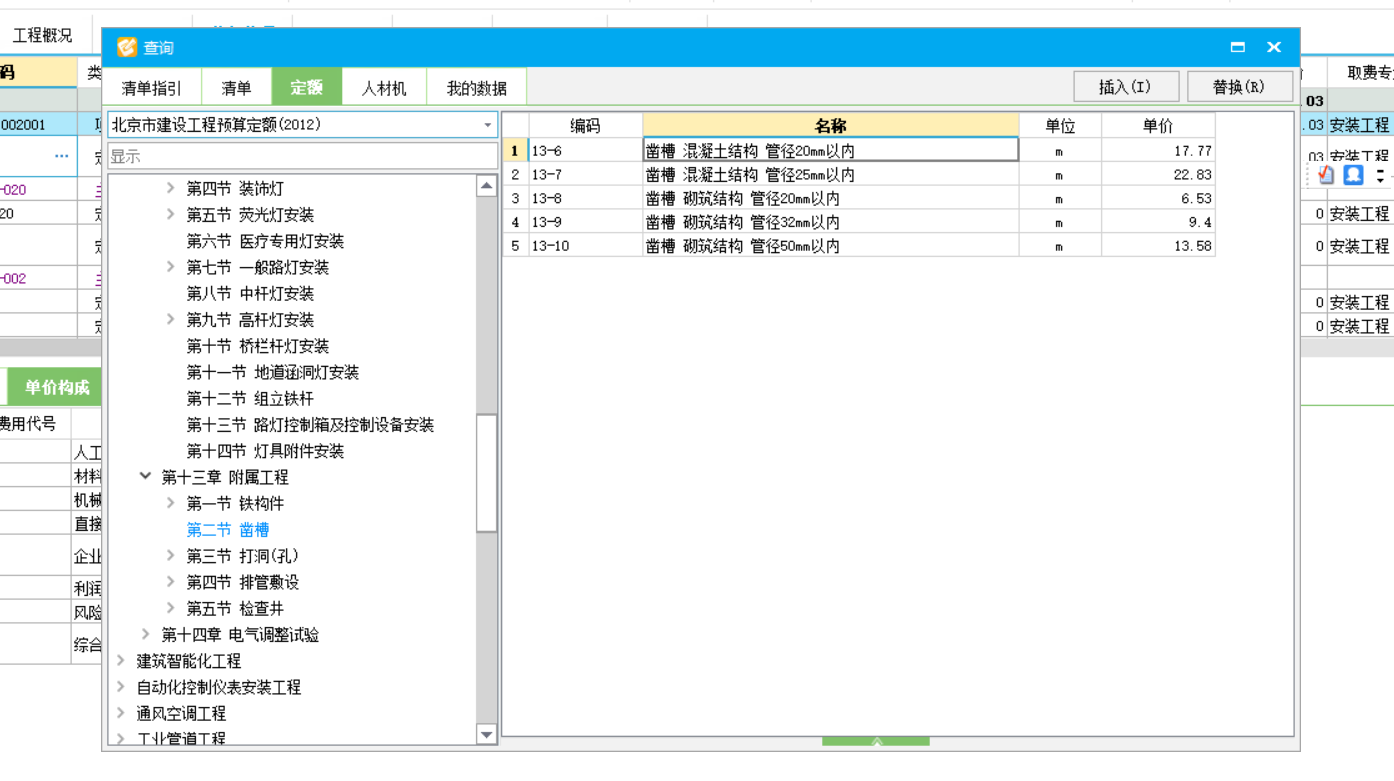Expand 第三节 打洞(孔) node
Screen dimensions: 1394x781
coord(170,555)
